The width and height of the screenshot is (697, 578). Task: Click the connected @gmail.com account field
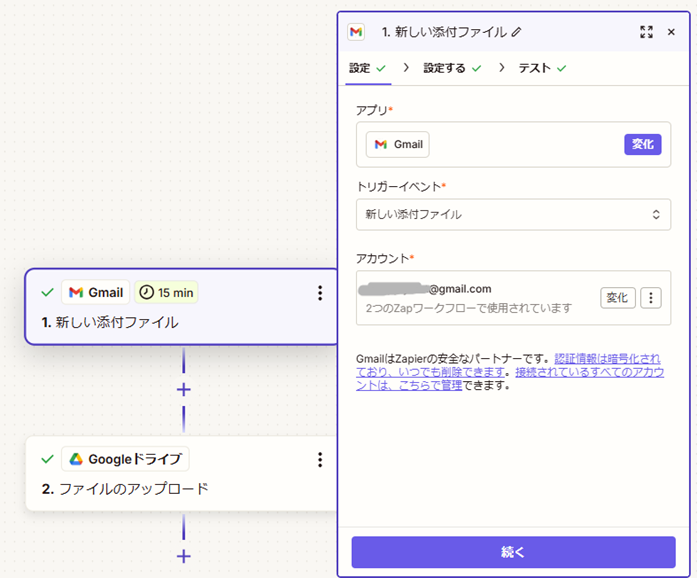[x=513, y=298]
